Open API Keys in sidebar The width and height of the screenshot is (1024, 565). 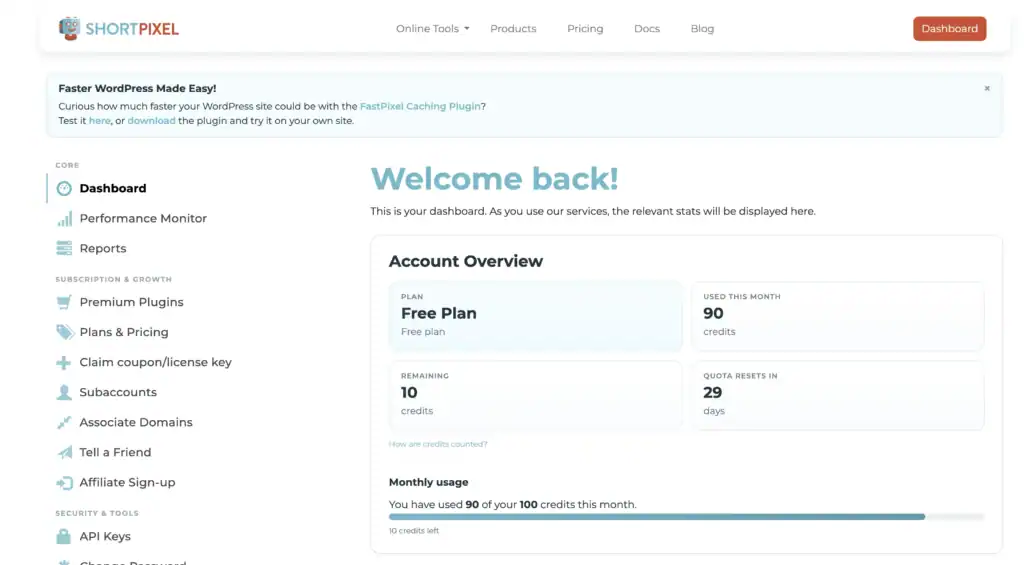click(105, 536)
